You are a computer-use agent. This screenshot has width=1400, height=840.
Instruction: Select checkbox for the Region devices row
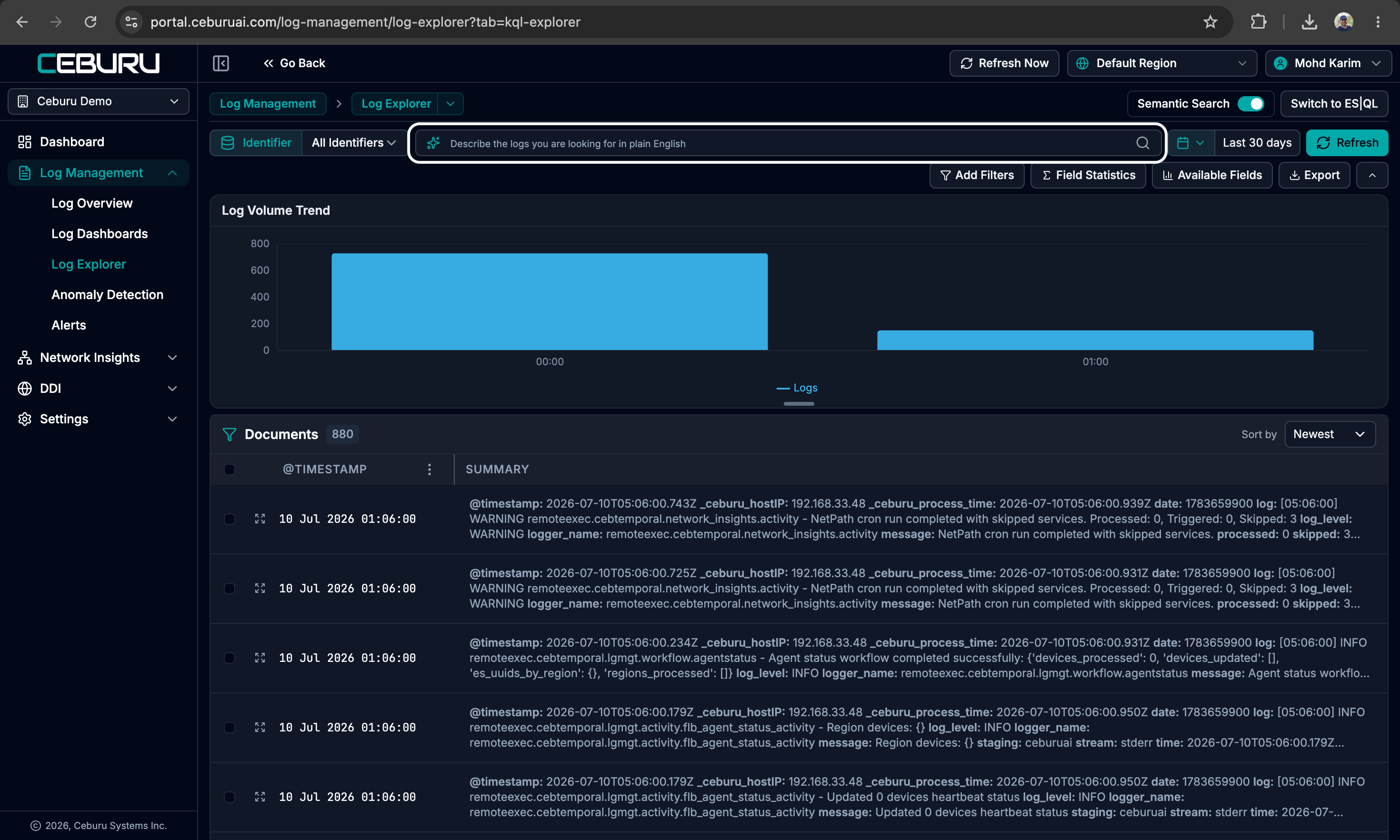(x=229, y=727)
